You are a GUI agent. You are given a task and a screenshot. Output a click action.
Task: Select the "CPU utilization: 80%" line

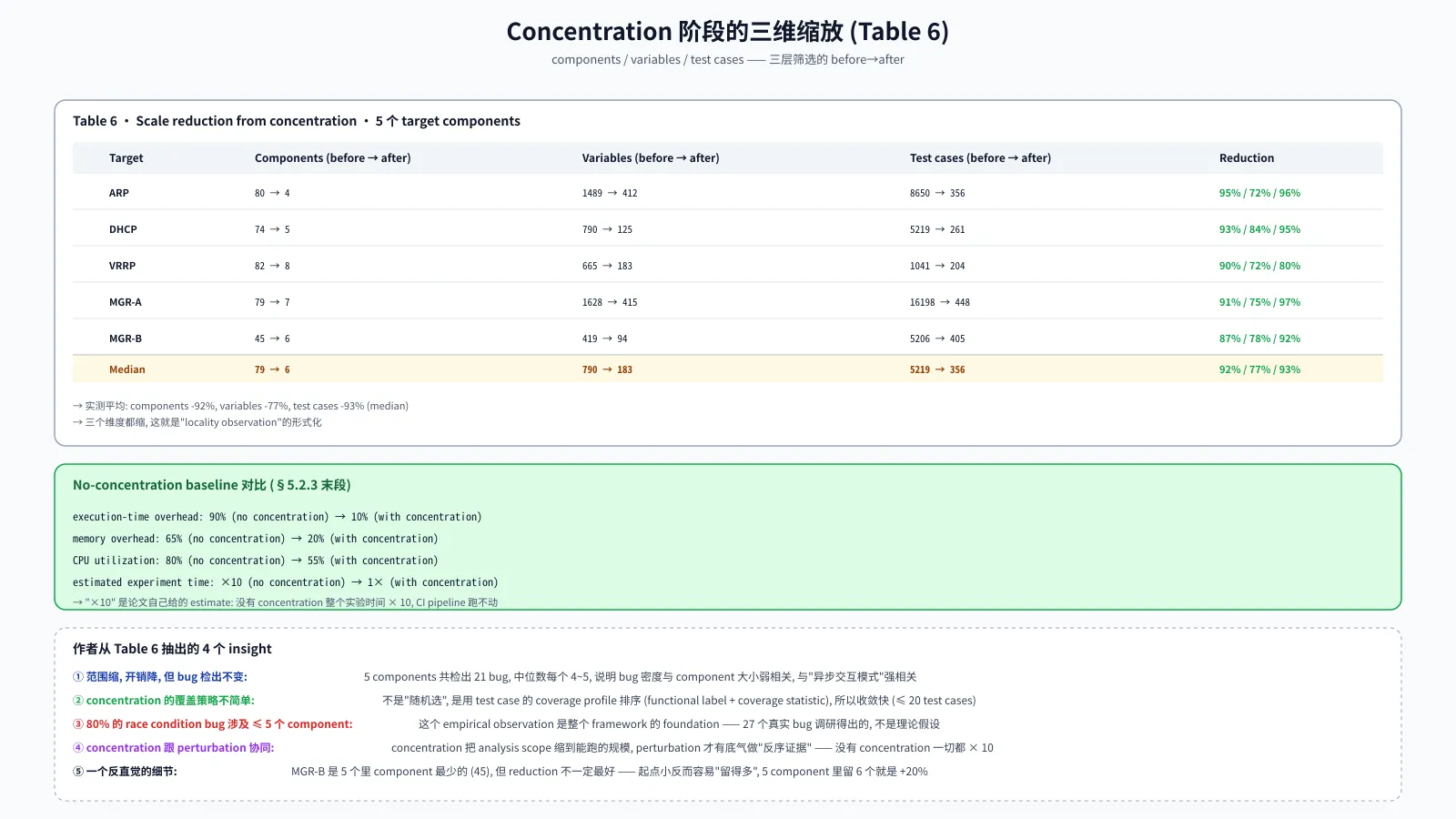[x=256, y=561]
